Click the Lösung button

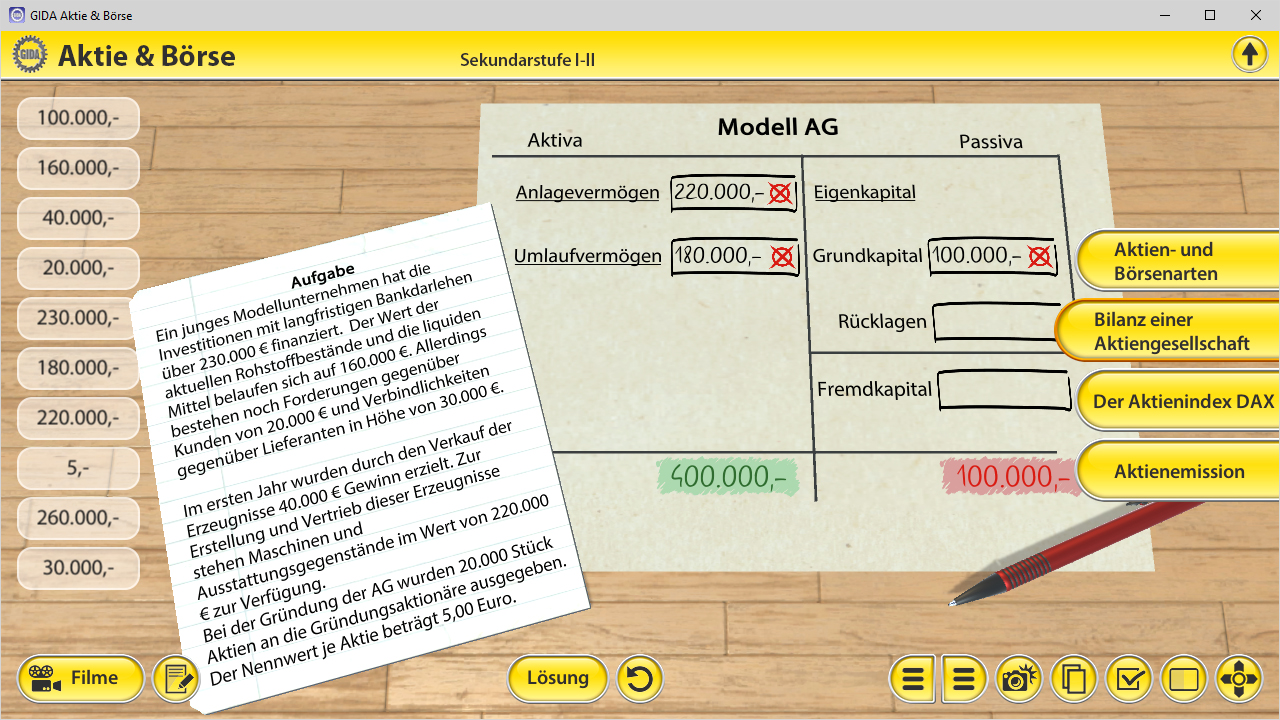point(557,678)
